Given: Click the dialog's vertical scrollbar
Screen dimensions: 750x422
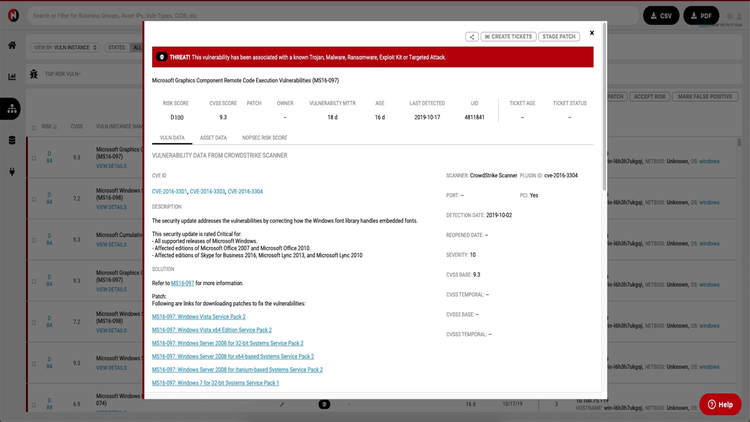Looking at the screenshot, I should click(604, 106).
